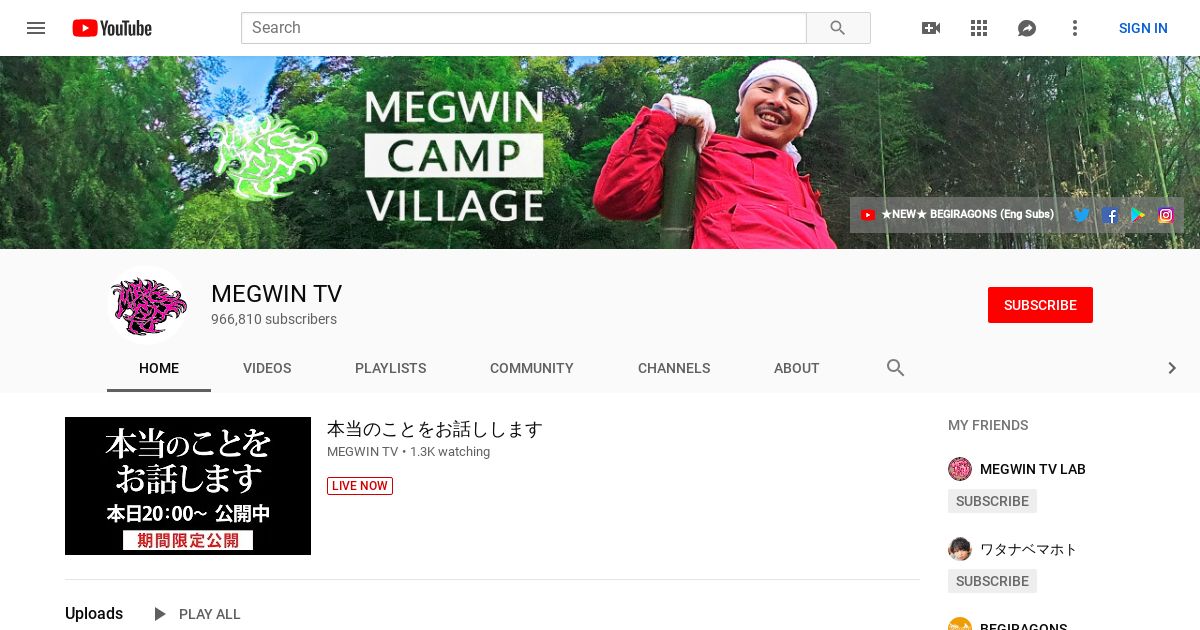Open the messages share icon
Viewport: 1200px width, 630px height.
pyautogui.click(x=1027, y=28)
